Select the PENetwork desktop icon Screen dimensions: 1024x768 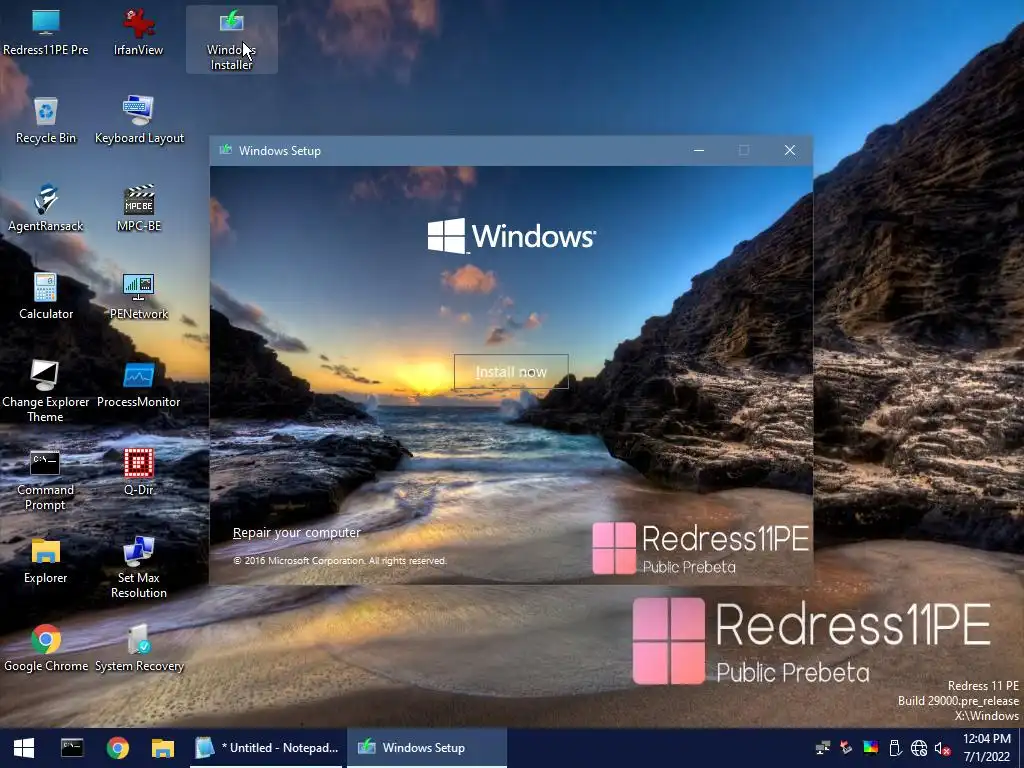(x=138, y=296)
